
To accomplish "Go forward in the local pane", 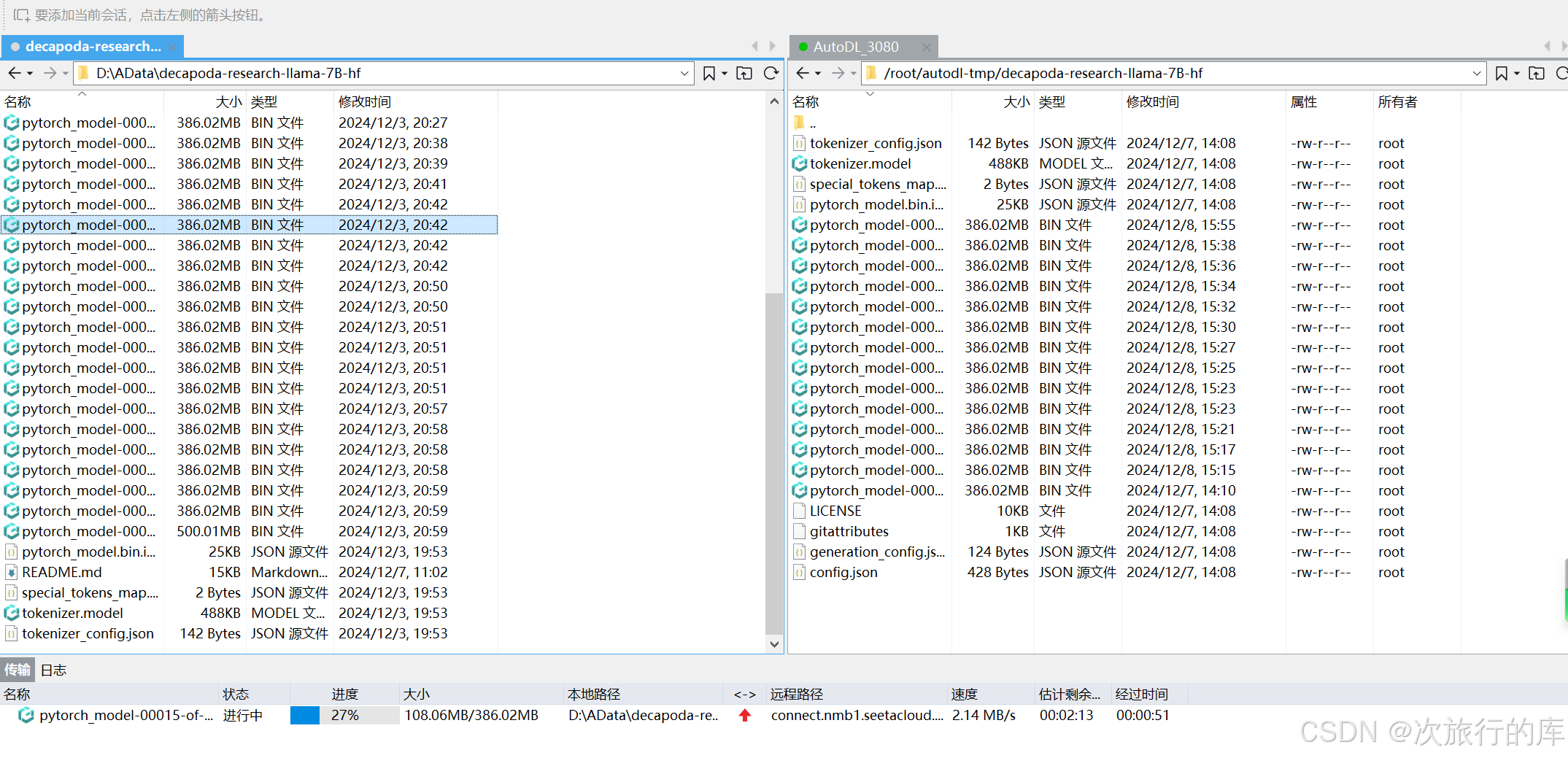I will point(50,73).
